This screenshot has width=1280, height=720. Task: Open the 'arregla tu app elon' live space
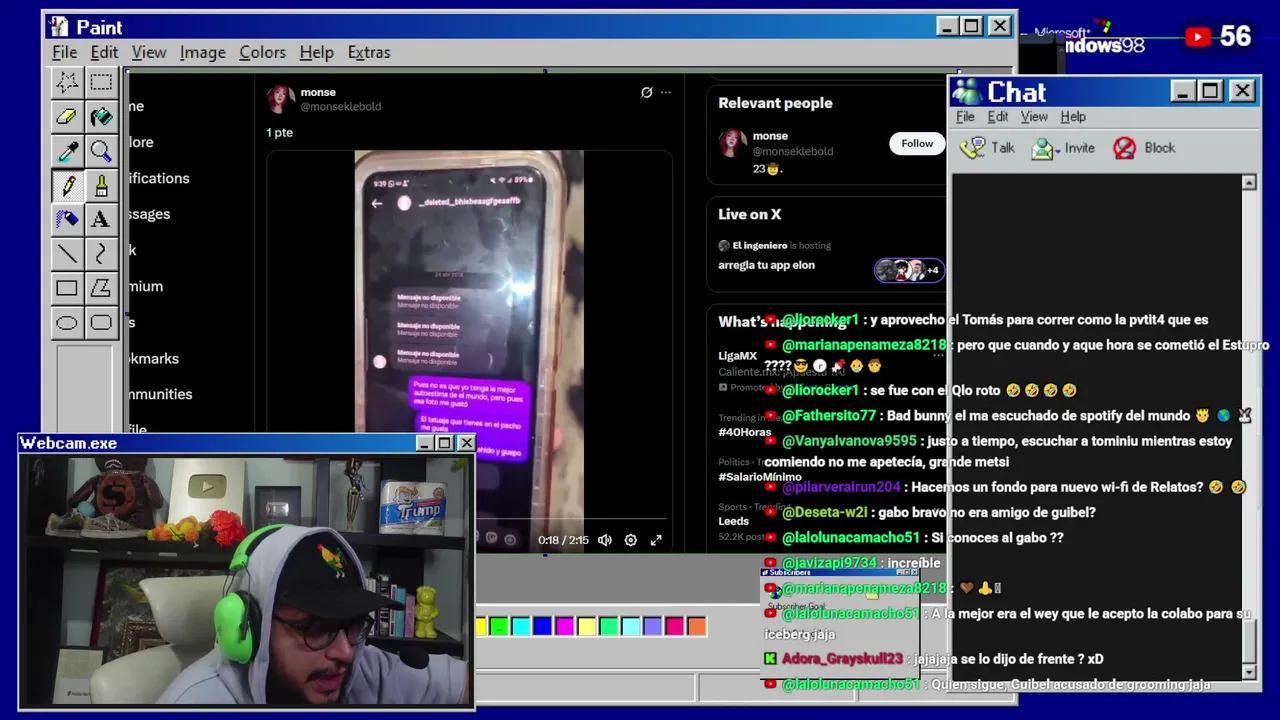coord(766,265)
